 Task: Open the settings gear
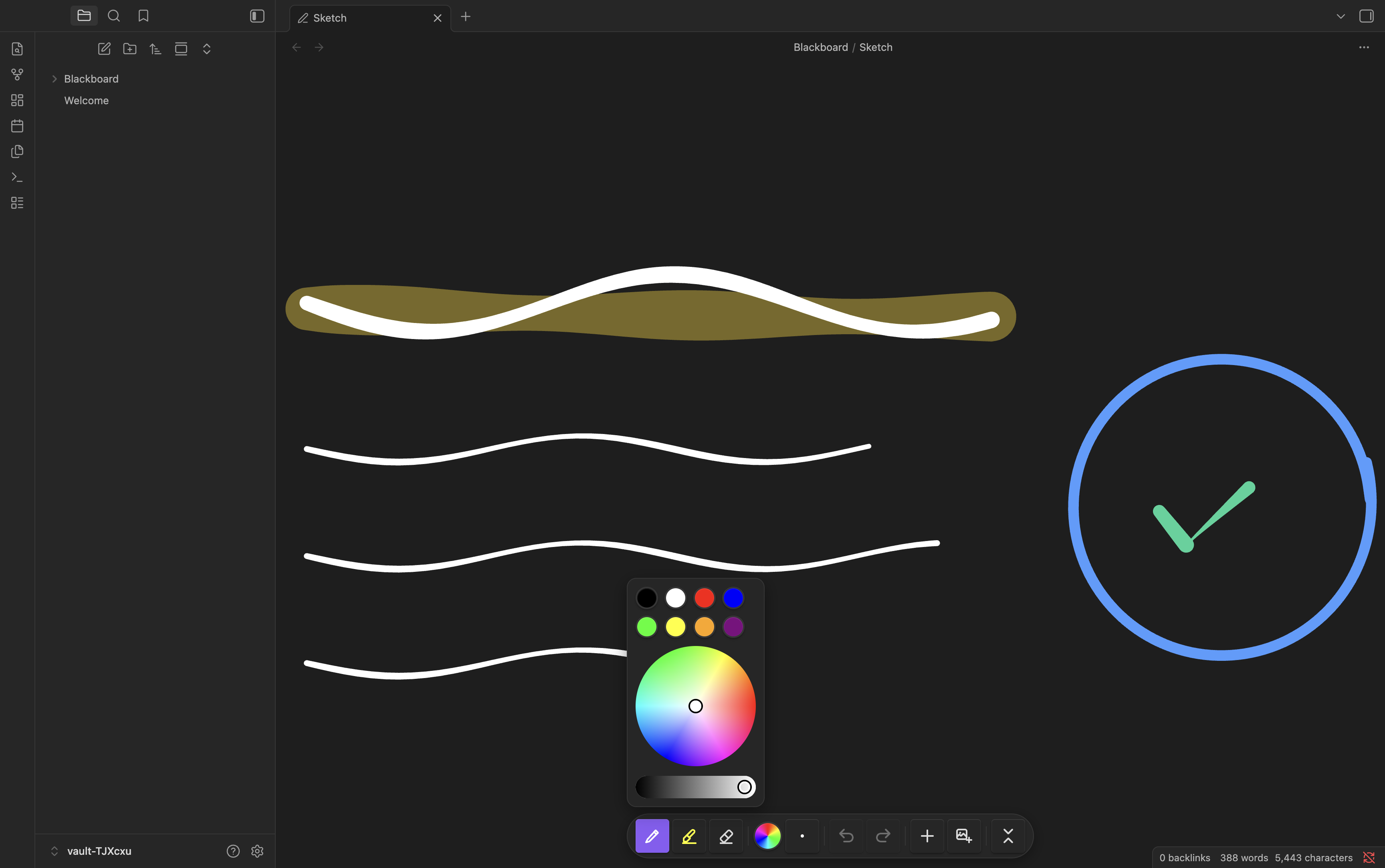click(x=257, y=851)
